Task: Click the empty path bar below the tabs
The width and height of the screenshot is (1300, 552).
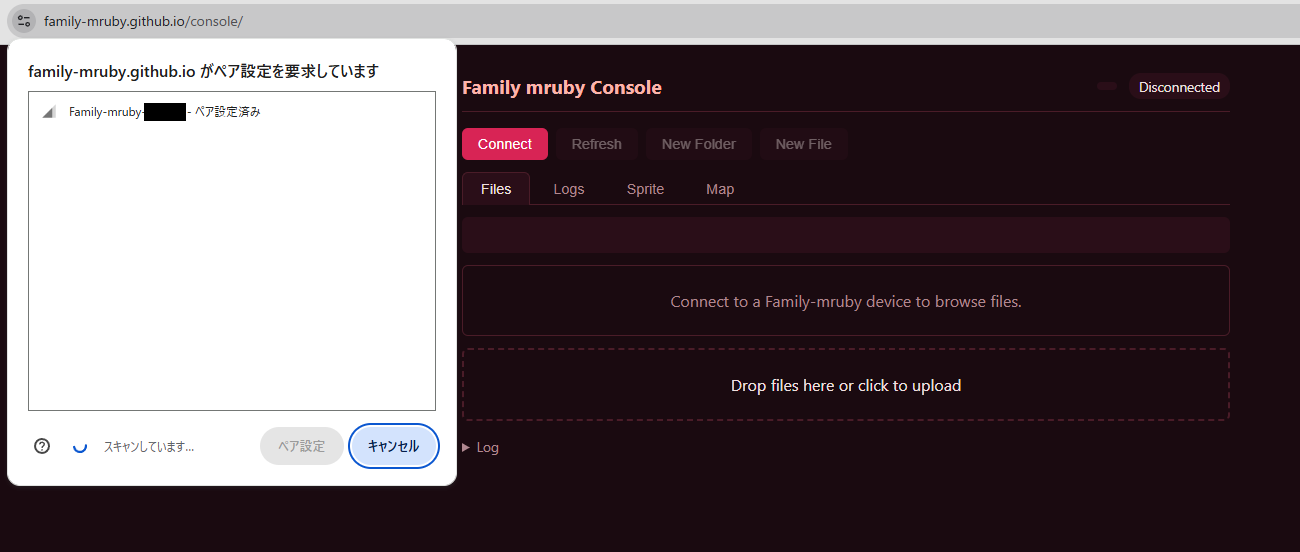Action: (846, 235)
